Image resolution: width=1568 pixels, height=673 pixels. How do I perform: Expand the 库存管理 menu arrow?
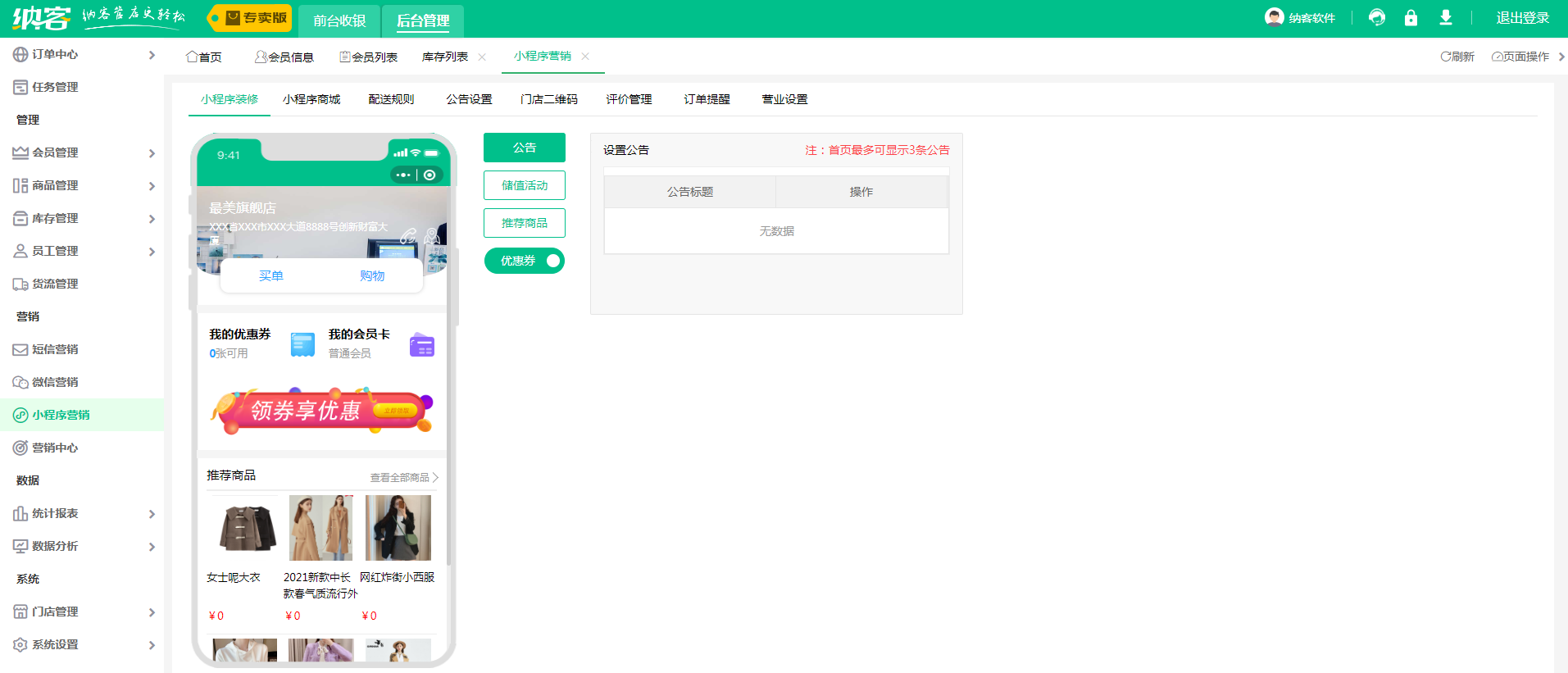[x=152, y=219]
